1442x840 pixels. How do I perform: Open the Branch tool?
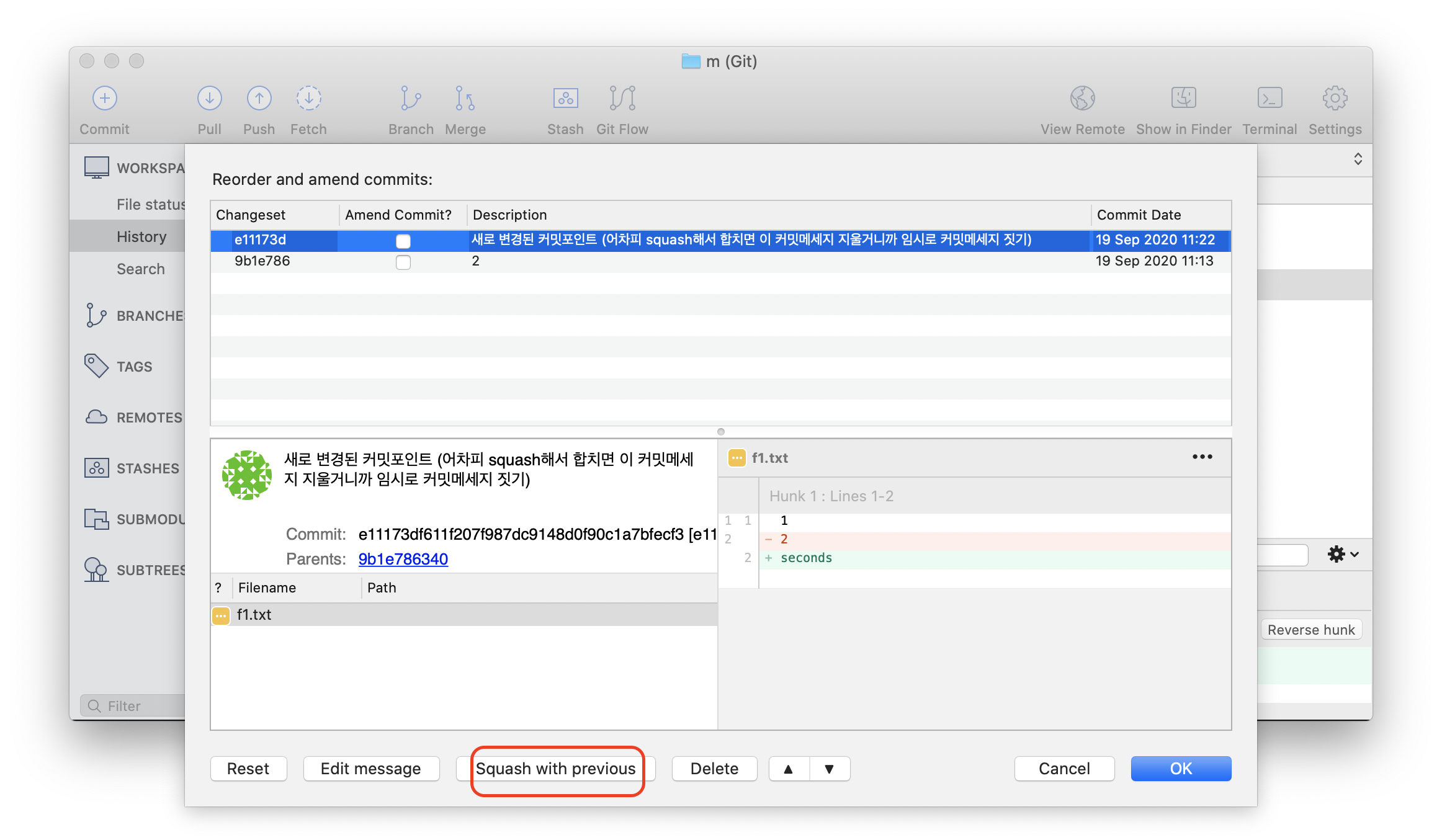point(410,98)
